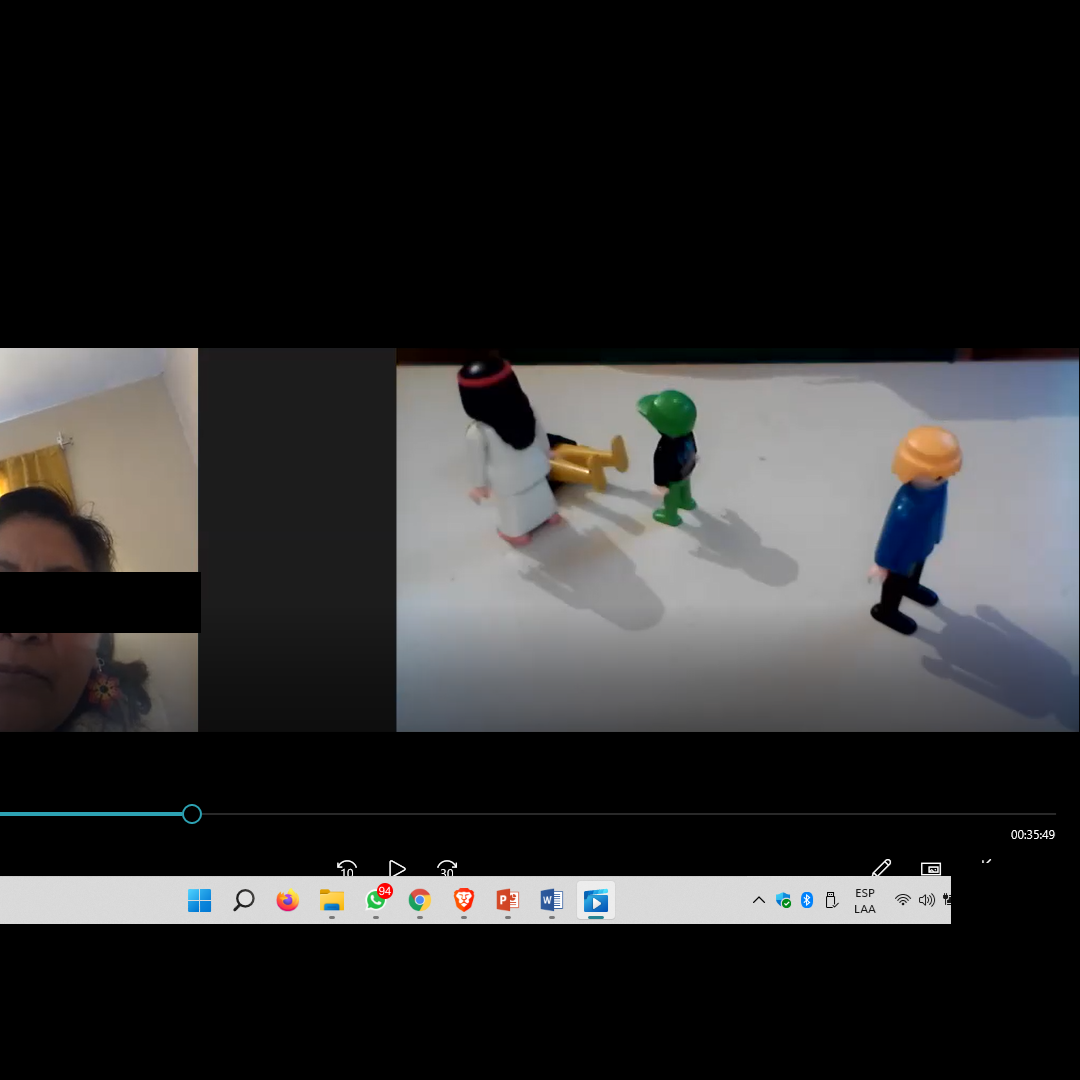Open the volume control in tray
1080x1080 pixels.
[x=927, y=900]
